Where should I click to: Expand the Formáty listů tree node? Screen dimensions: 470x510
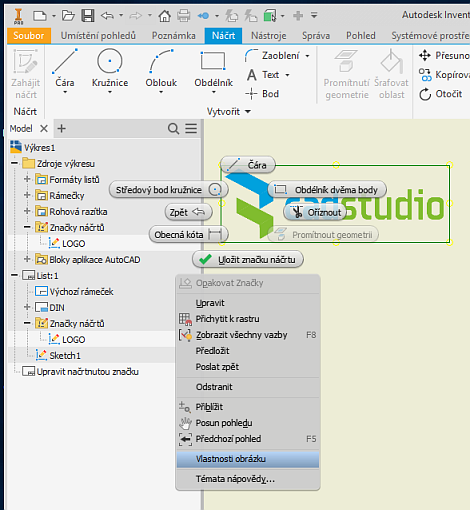point(27,179)
